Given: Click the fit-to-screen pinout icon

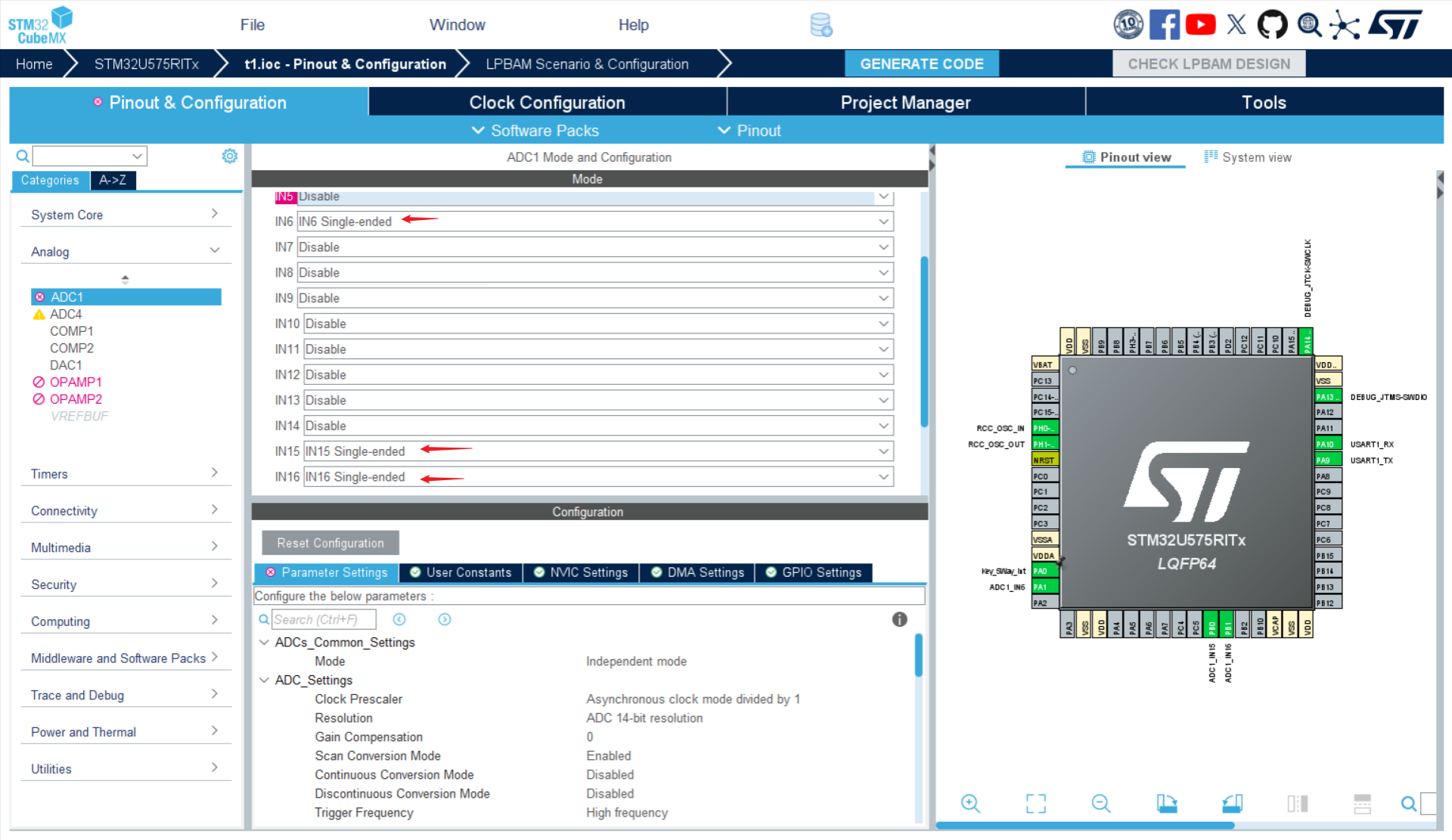Looking at the screenshot, I should pos(1035,804).
